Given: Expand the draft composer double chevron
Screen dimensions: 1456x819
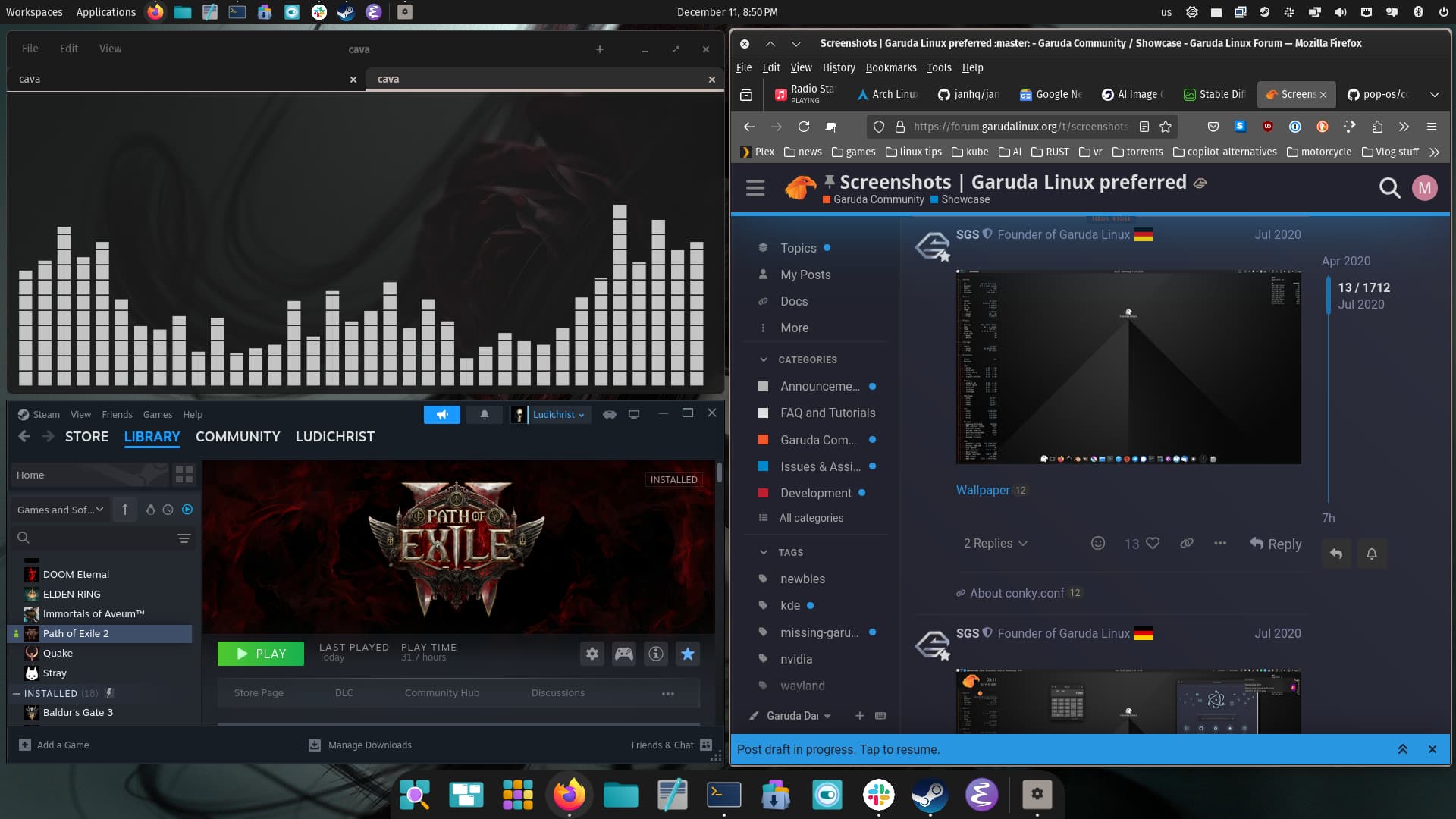Looking at the screenshot, I should pos(1403,749).
